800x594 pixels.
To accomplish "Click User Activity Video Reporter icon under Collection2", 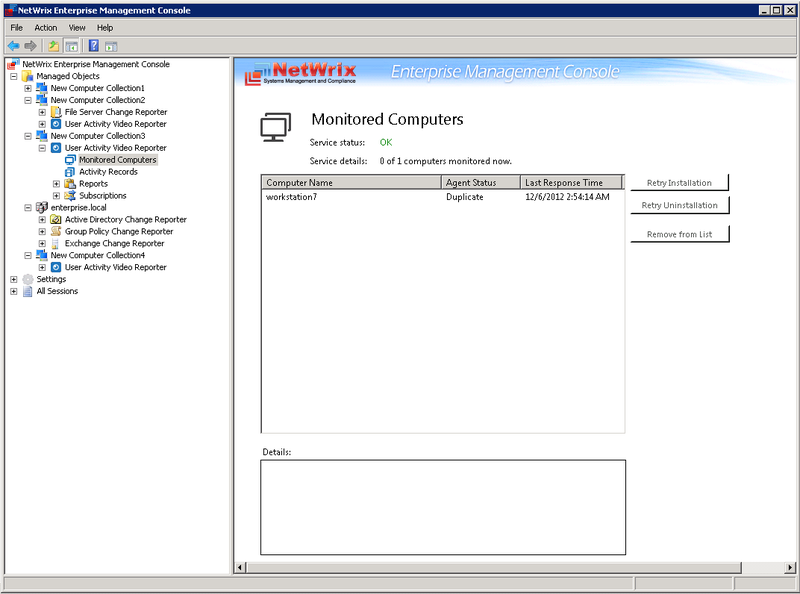I will coord(56,124).
